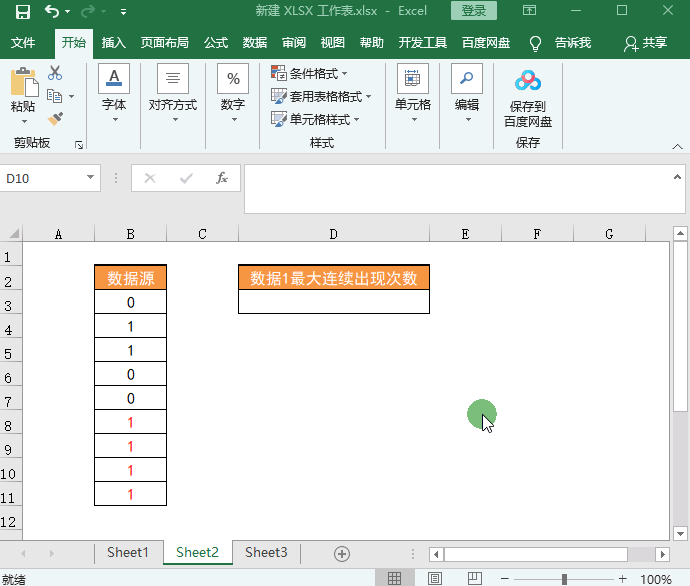690x586 pixels.
Task: Click the format painter brush
Action: [55, 119]
